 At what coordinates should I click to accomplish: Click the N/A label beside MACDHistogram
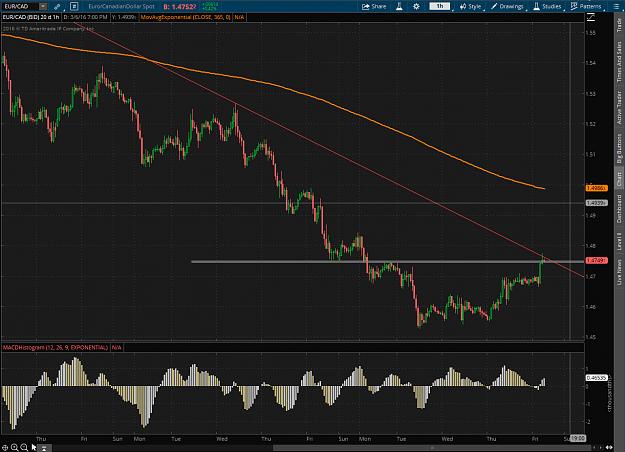tap(116, 348)
